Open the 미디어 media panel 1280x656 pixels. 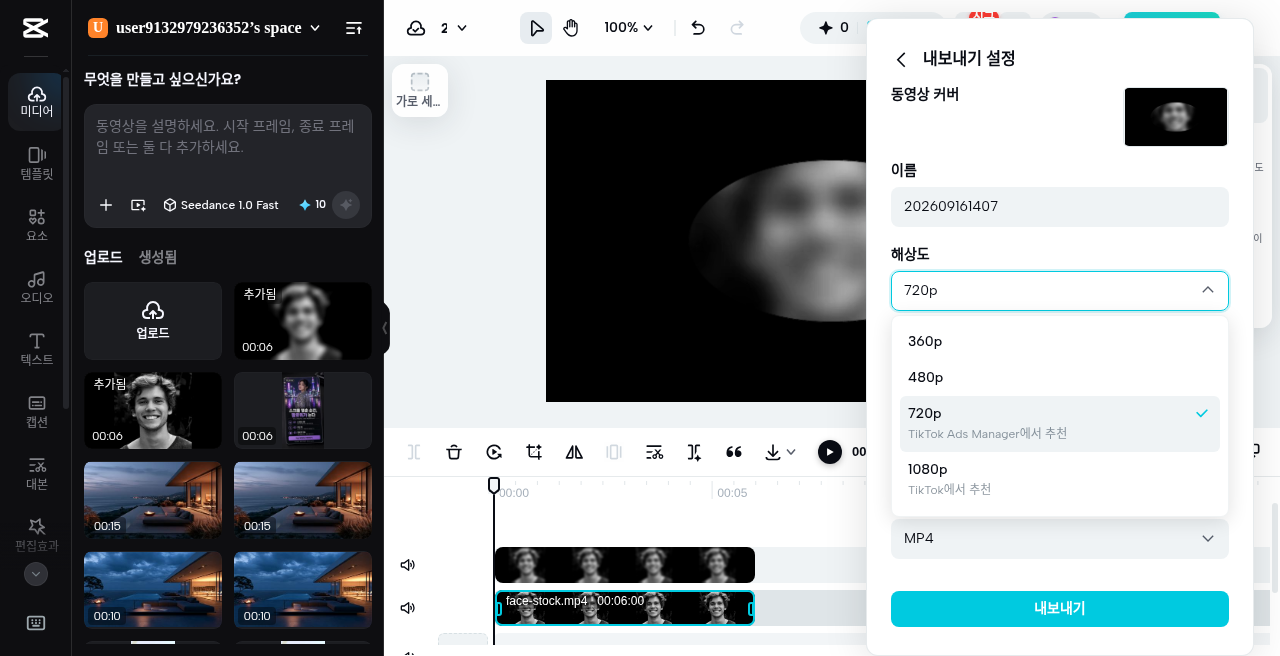[36, 102]
